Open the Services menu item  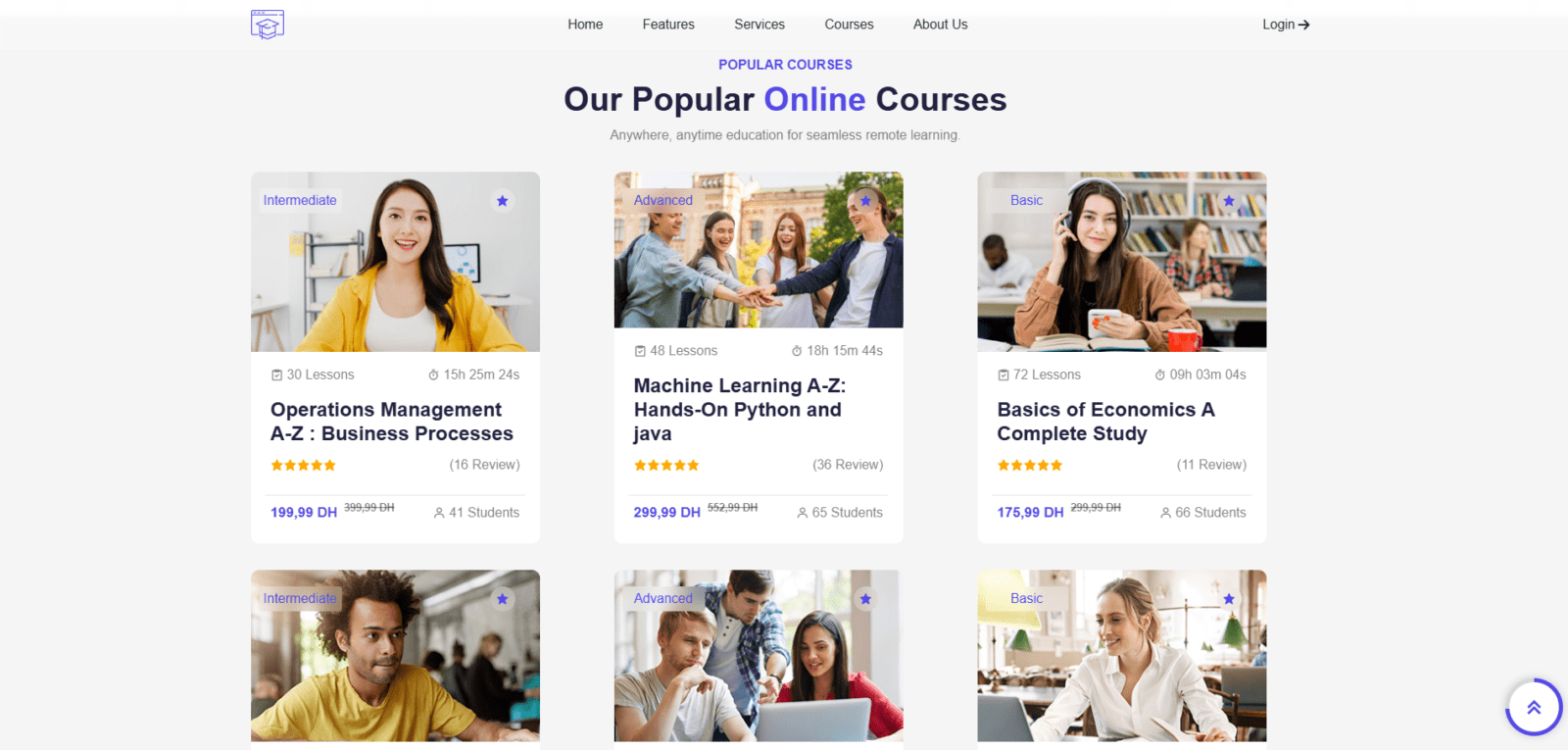point(759,25)
